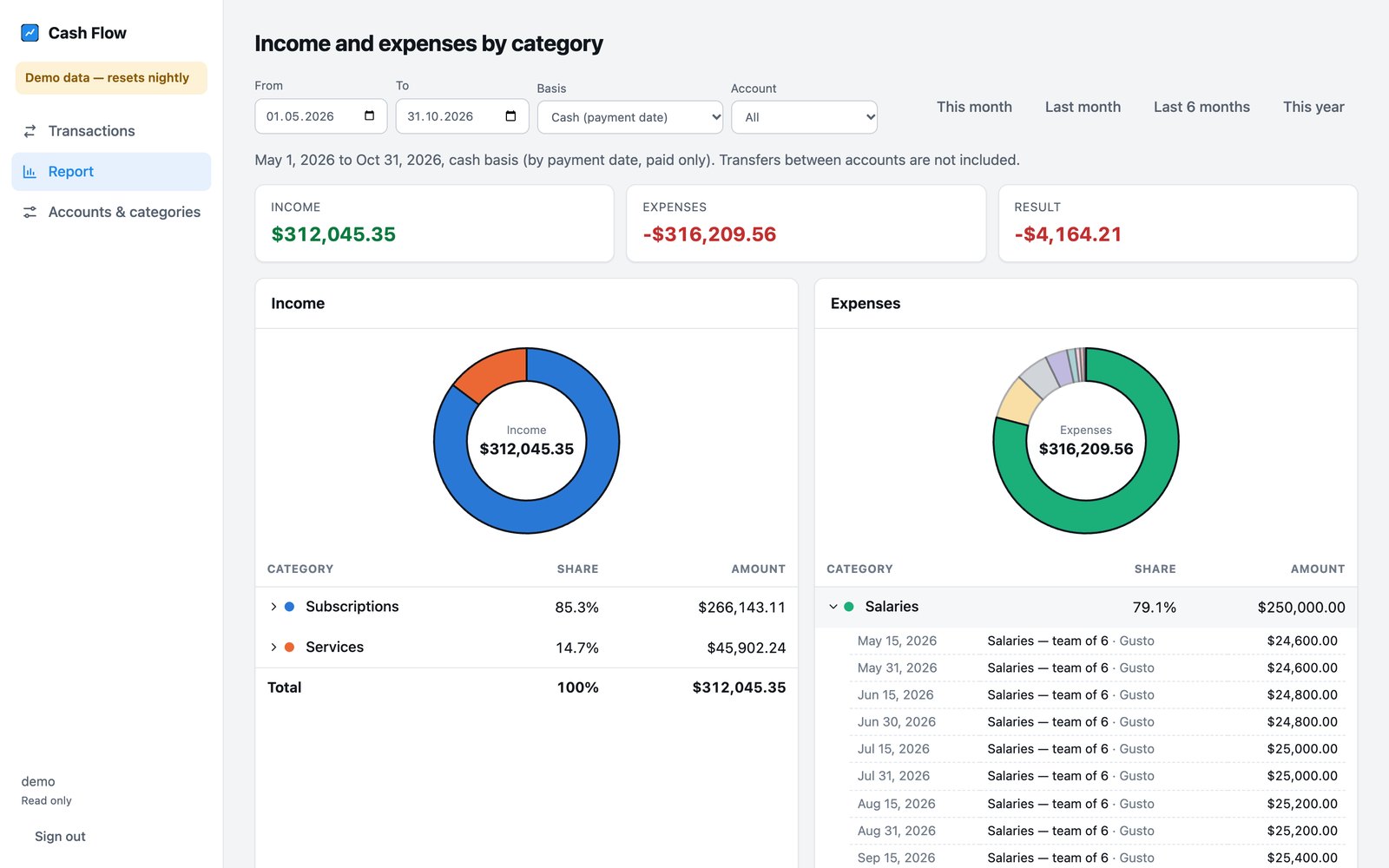Open the To date calendar picker icon
The height and width of the screenshot is (868, 1389).
(x=510, y=116)
